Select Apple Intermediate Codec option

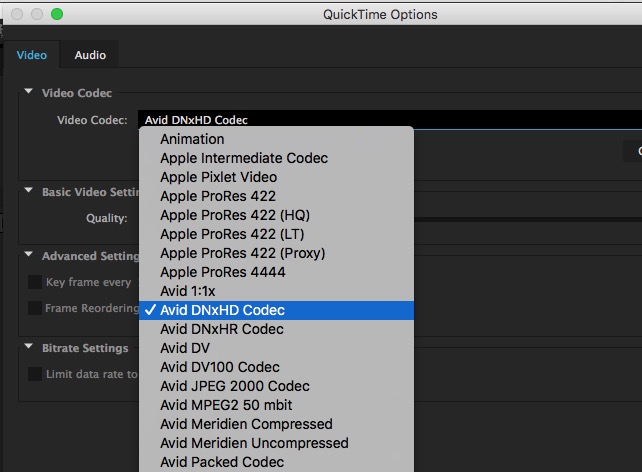tap(276, 158)
